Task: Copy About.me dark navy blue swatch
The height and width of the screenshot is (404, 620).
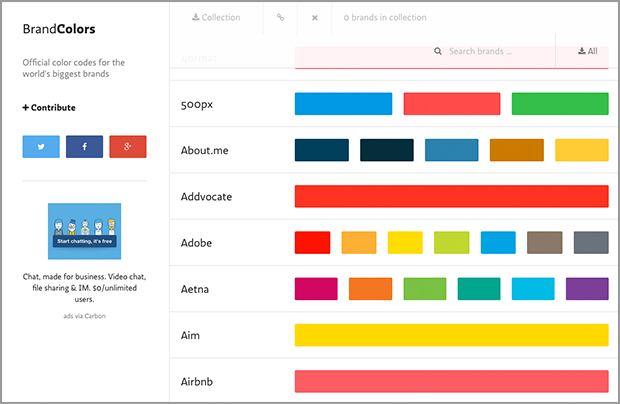Action: (x=322, y=150)
